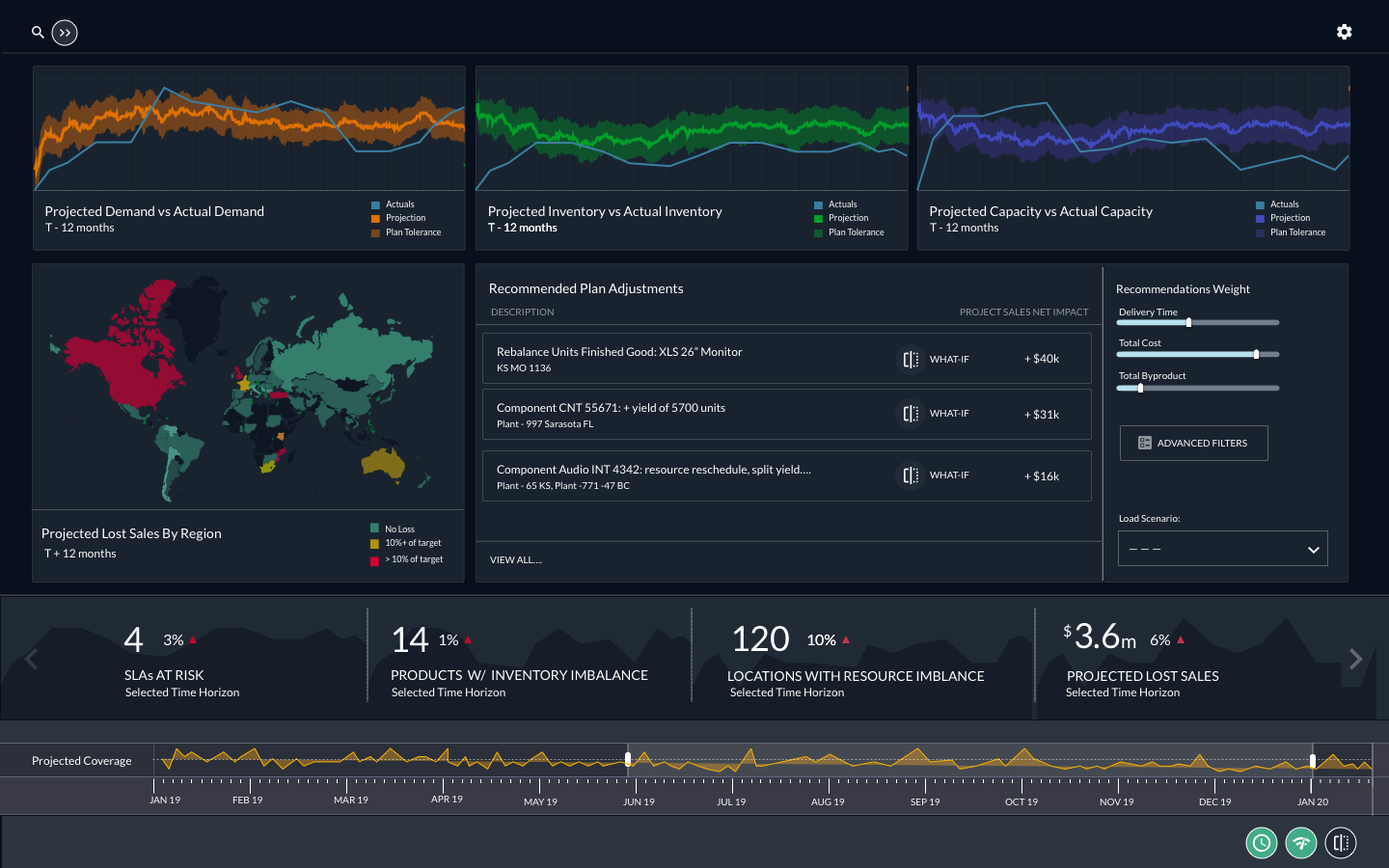This screenshot has height=868, width=1389.
Task: Open the Load Scenario dropdown
Action: [x=1222, y=548]
